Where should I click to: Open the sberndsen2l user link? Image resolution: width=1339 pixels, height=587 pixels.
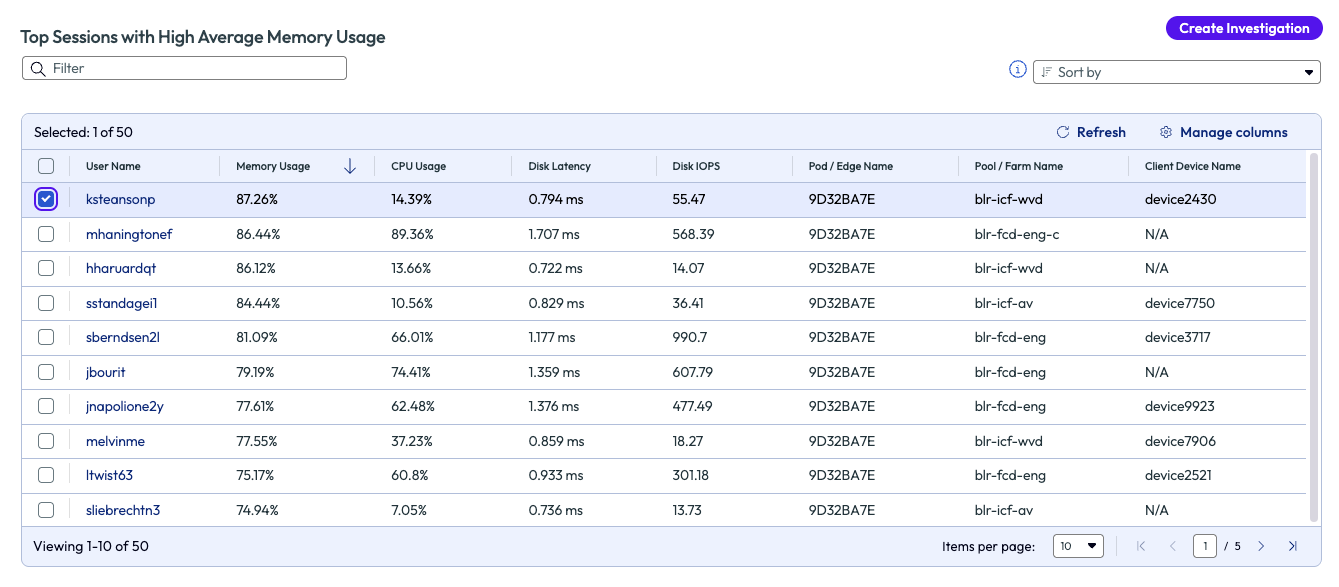point(123,337)
